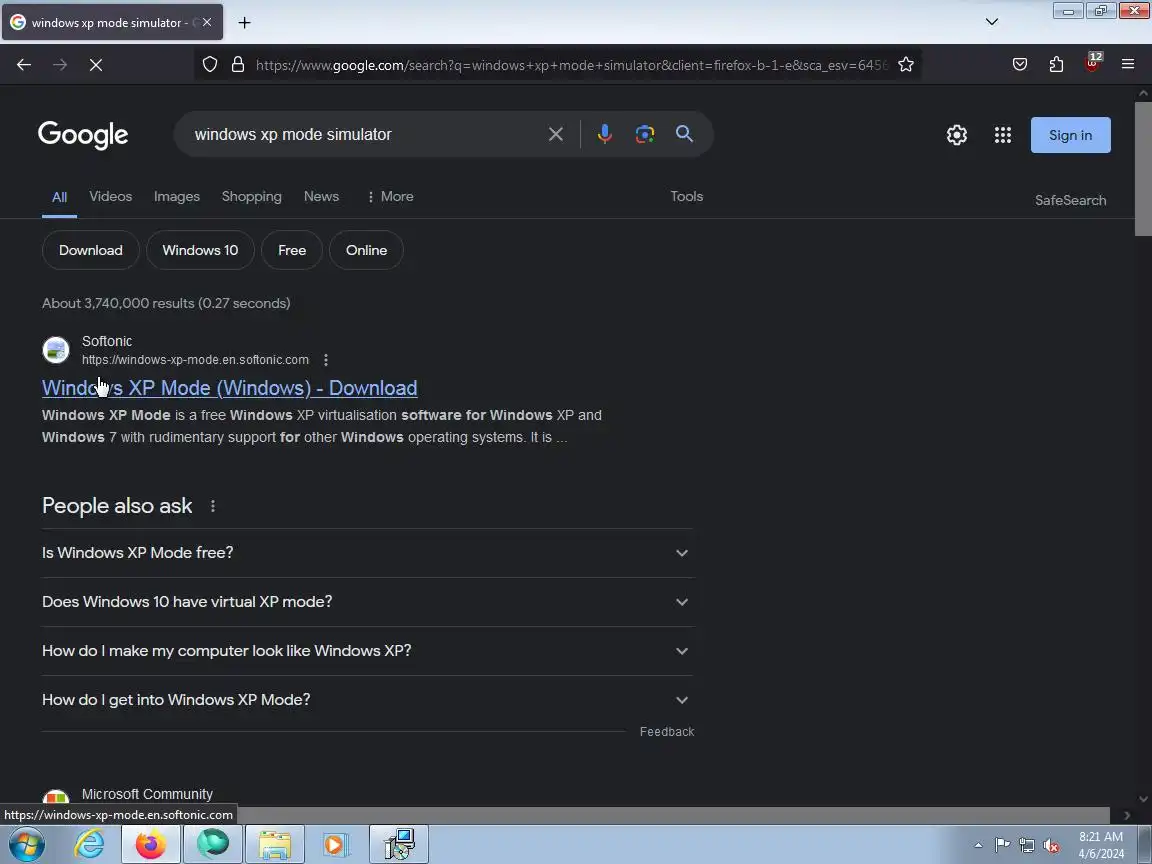Open the uBlock Origin extension icon
1152x864 pixels.
click(x=1092, y=63)
